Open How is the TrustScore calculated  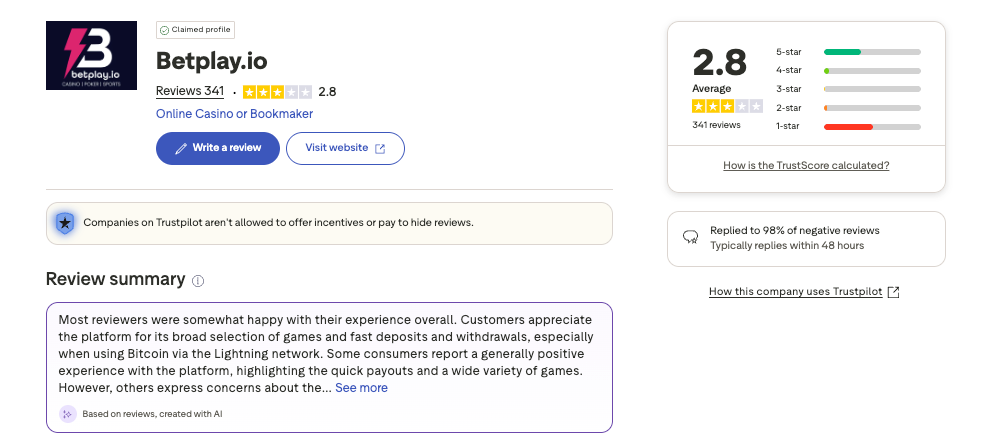pos(806,165)
